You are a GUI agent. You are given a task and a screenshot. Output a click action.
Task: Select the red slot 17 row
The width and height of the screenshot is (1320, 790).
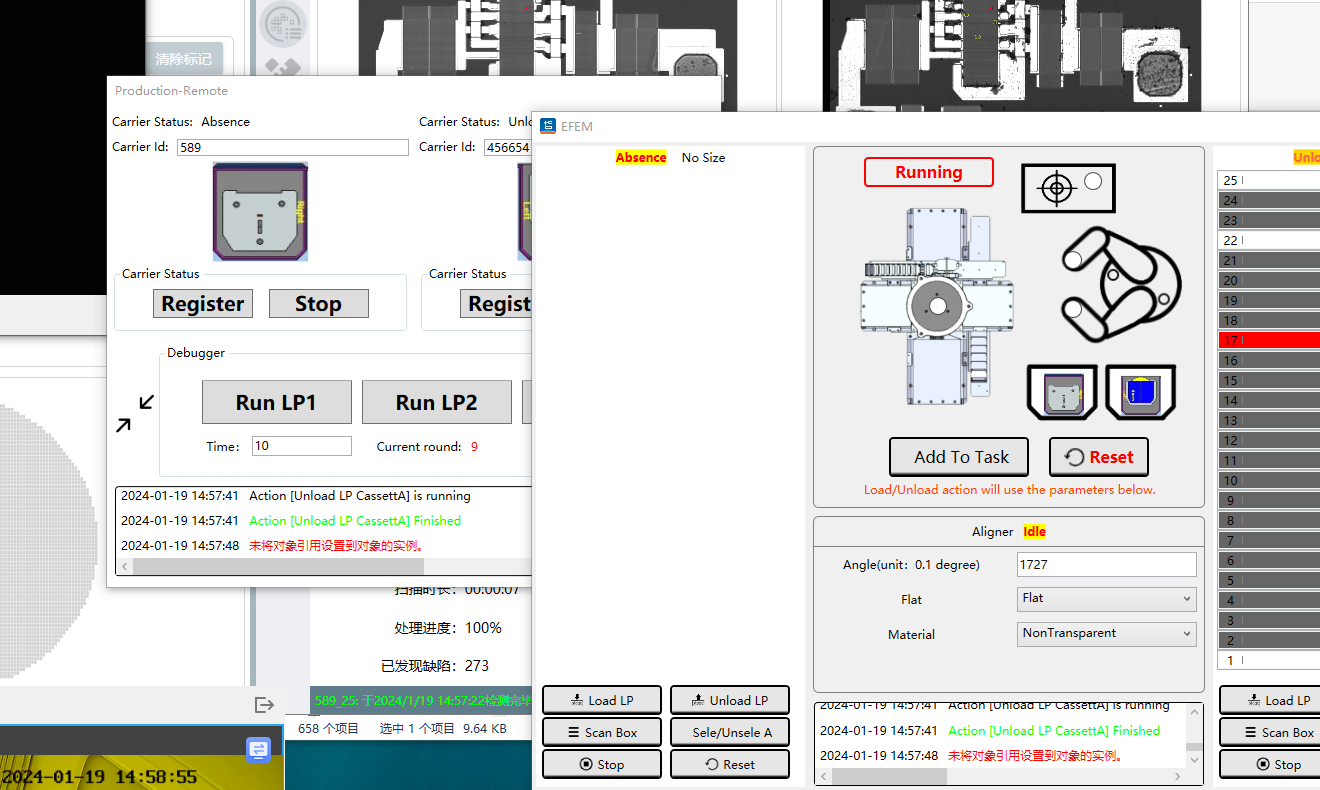(1269, 340)
